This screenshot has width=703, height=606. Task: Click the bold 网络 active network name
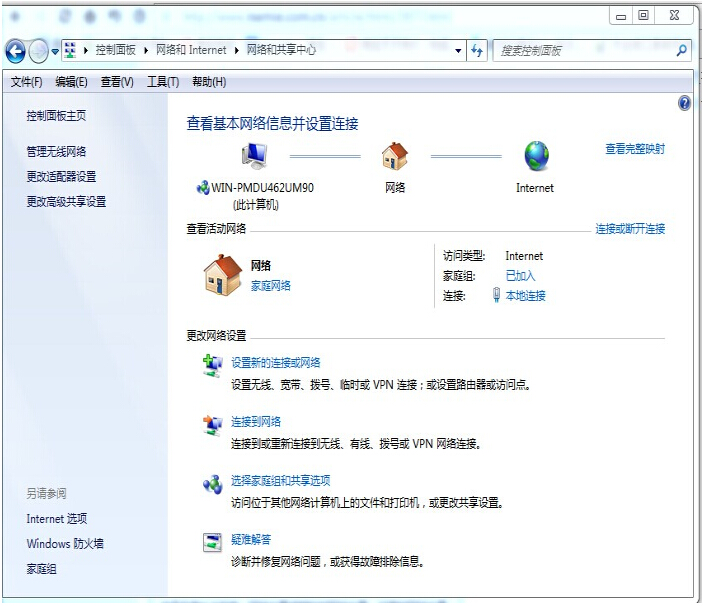point(261,265)
